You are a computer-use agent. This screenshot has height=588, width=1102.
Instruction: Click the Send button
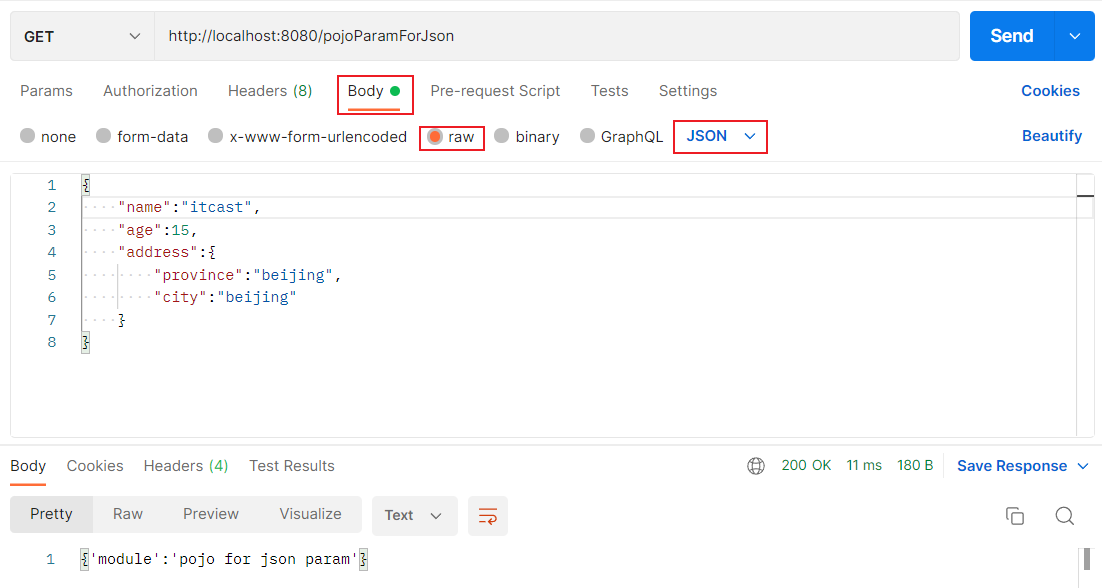click(x=1012, y=36)
